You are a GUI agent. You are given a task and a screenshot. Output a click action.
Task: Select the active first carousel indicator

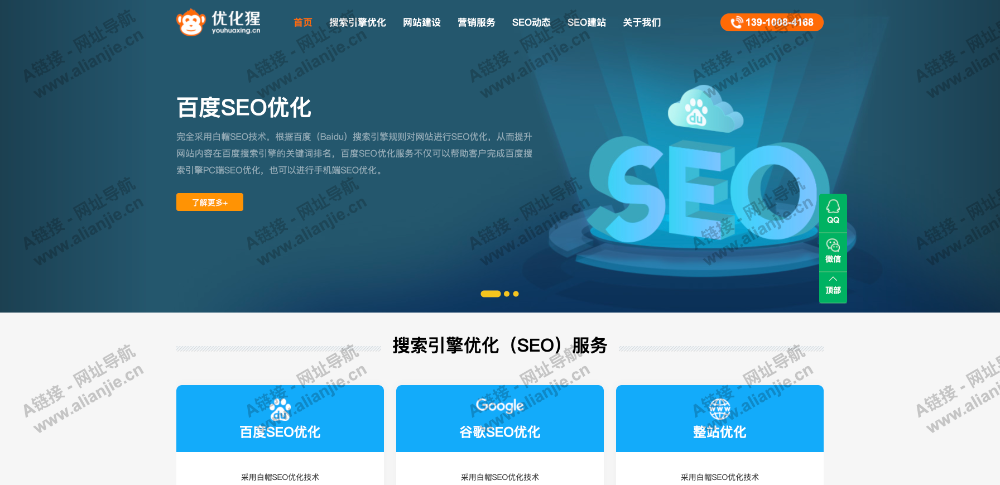pos(490,294)
